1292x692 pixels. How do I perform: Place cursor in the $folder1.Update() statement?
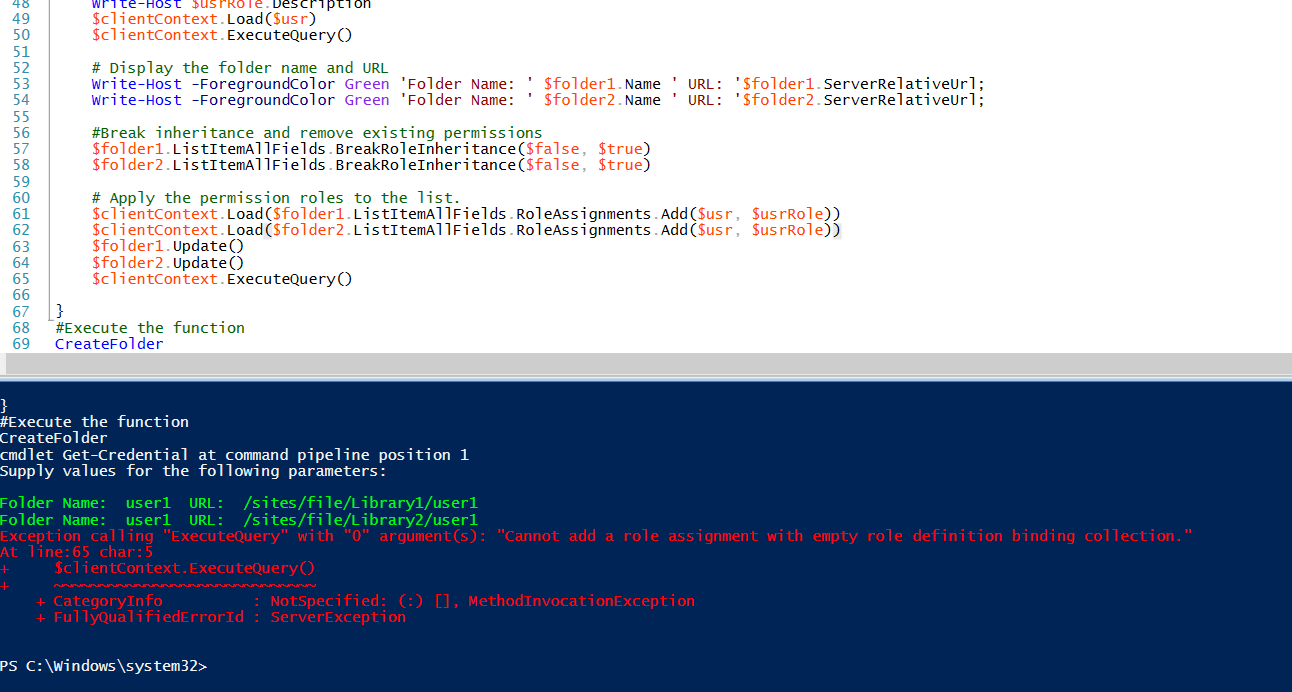point(165,245)
